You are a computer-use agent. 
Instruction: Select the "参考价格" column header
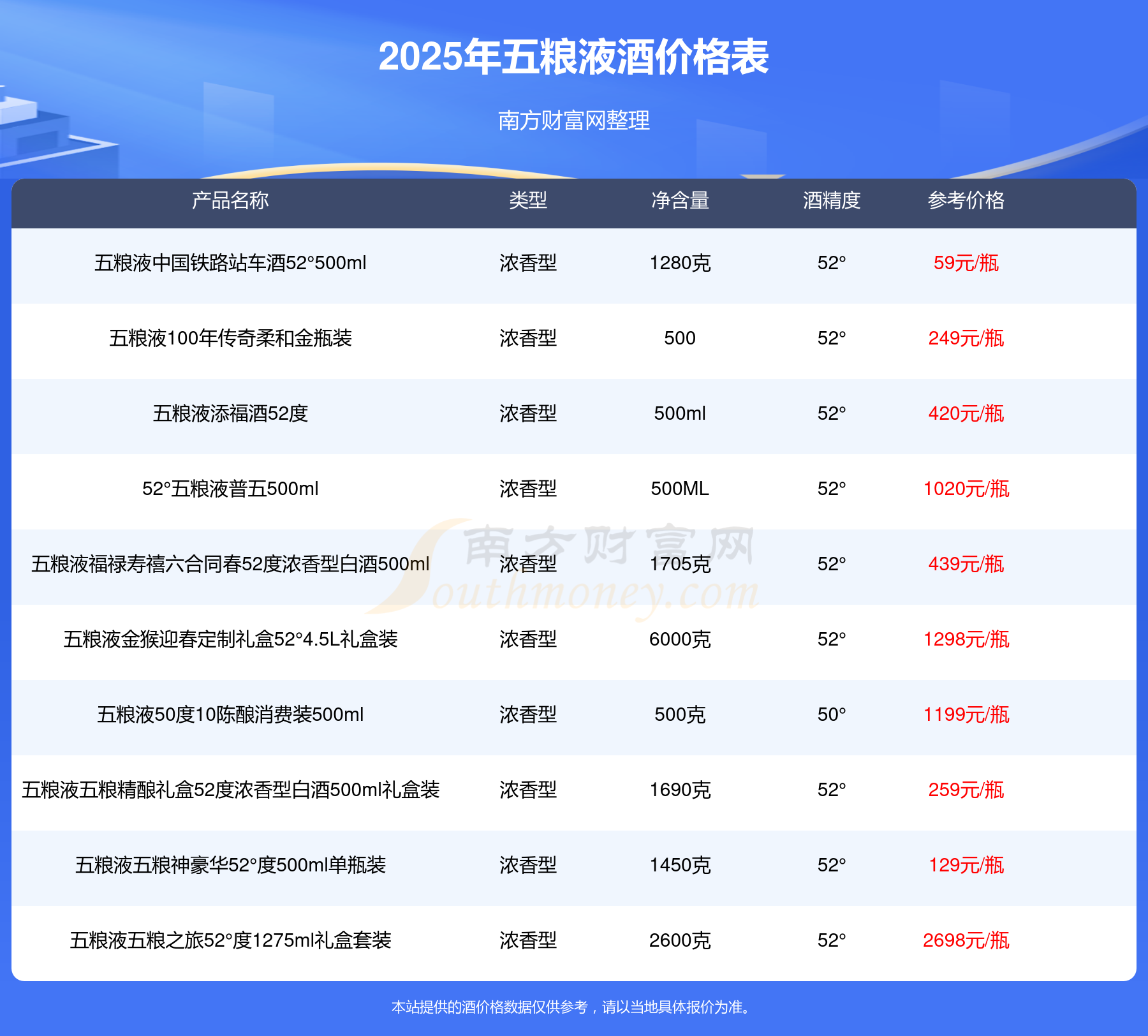966,200
